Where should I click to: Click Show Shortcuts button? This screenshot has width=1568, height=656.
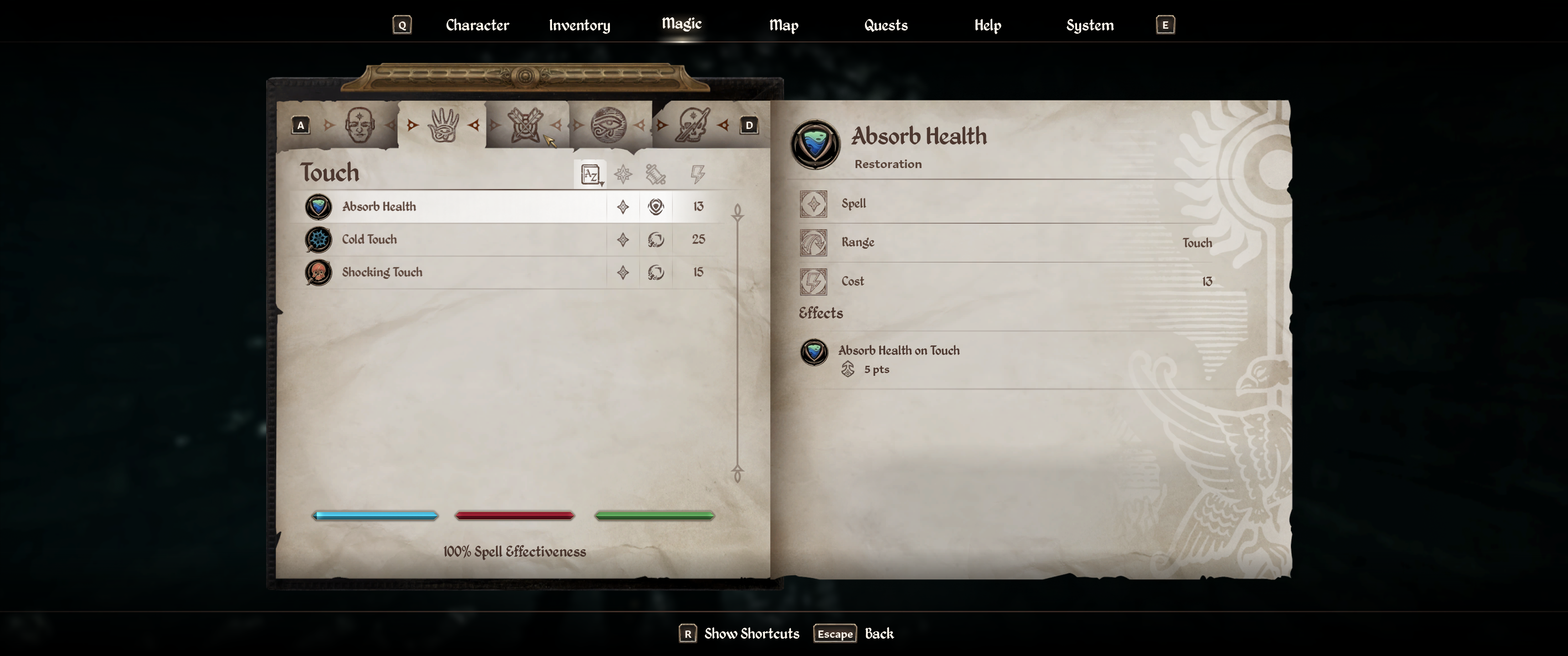click(x=739, y=634)
